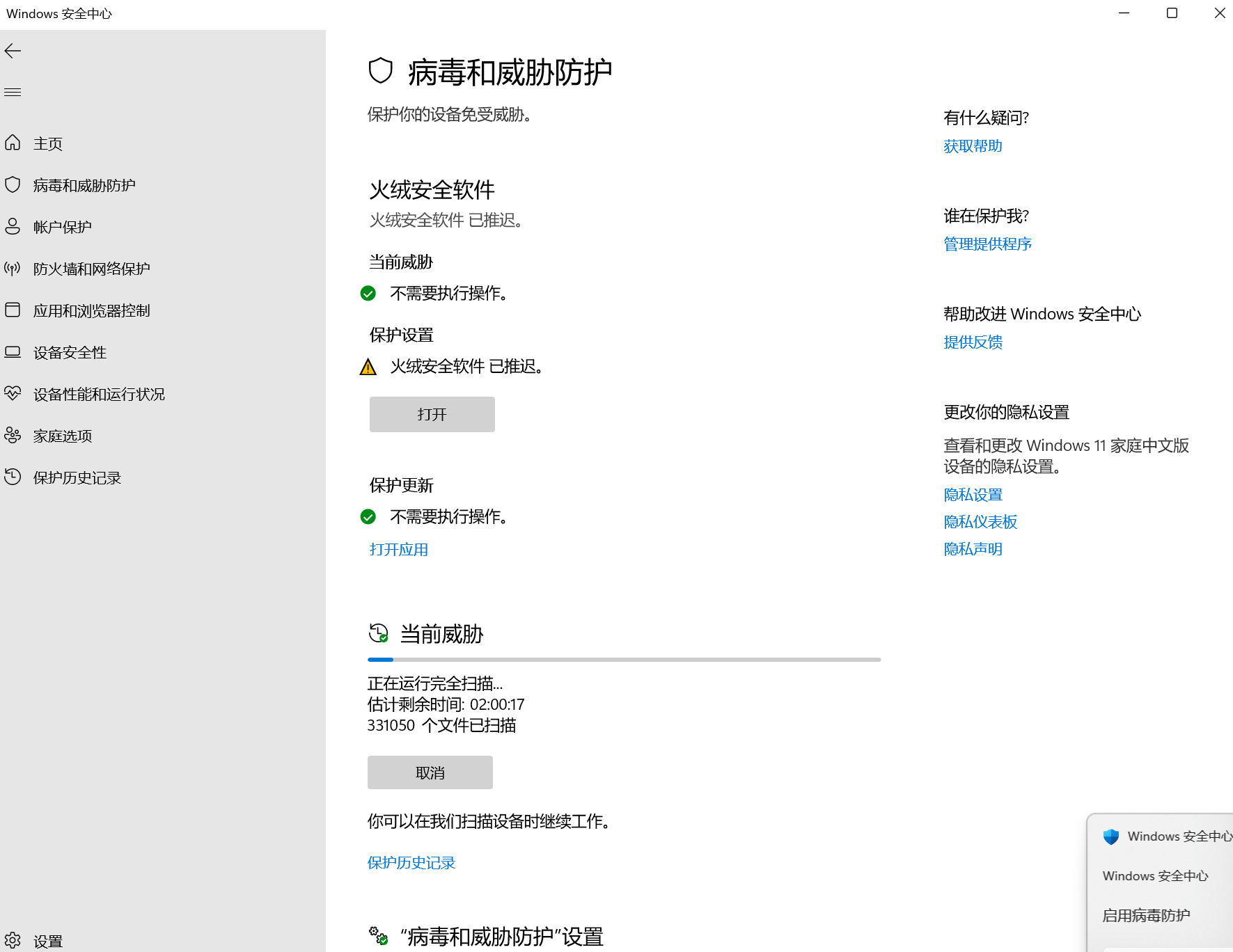
Task: Open the 隐私声明 link
Action: (x=973, y=549)
